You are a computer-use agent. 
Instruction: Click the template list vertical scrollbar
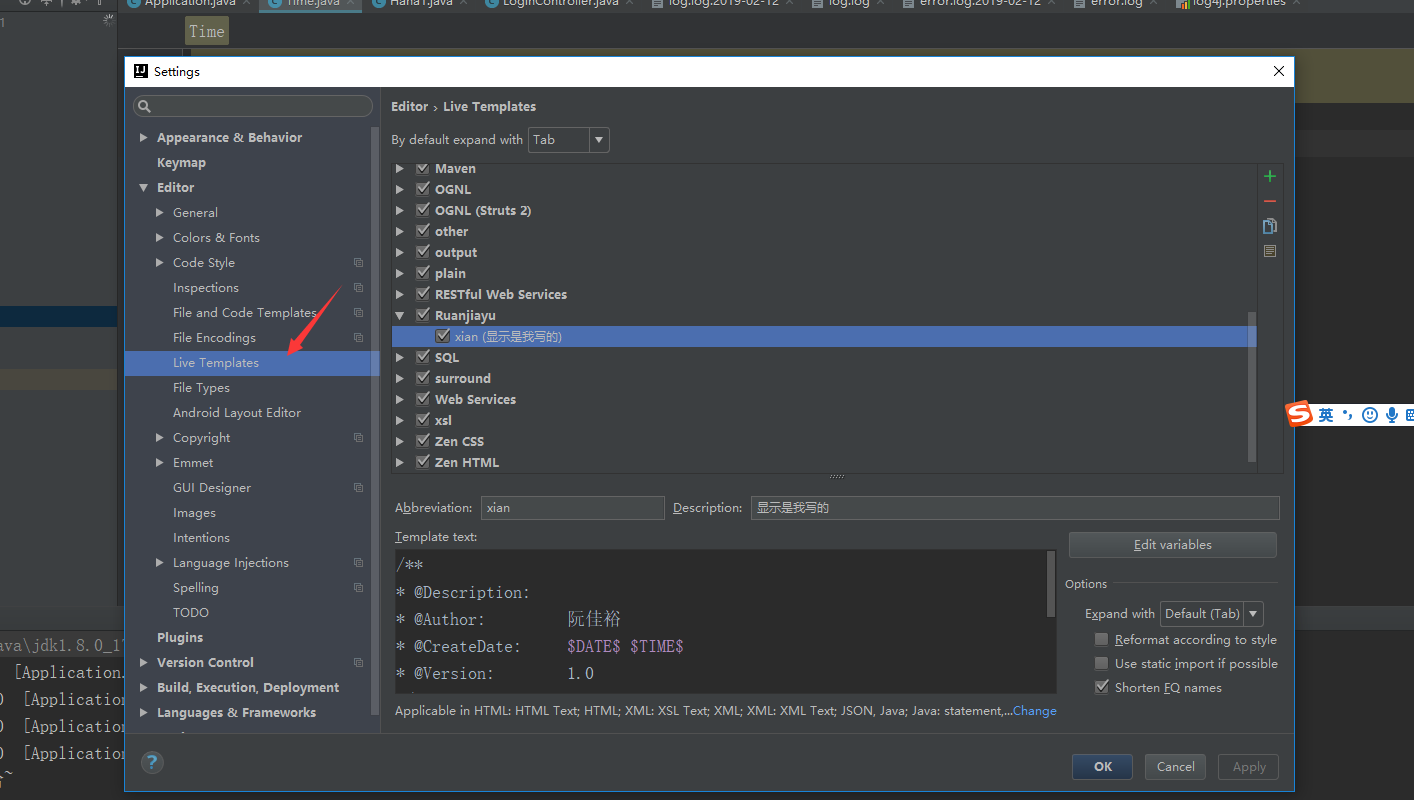click(1251, 387)
